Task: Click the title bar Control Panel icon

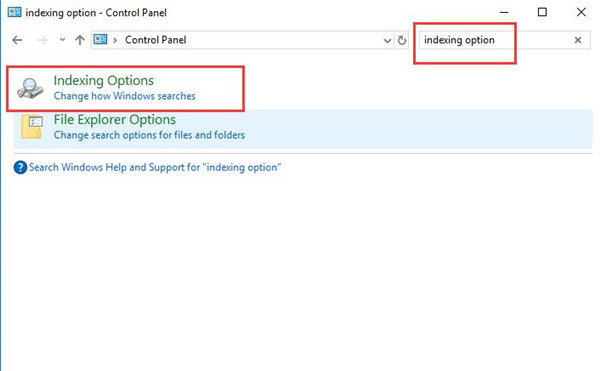Action: [15, 12]
